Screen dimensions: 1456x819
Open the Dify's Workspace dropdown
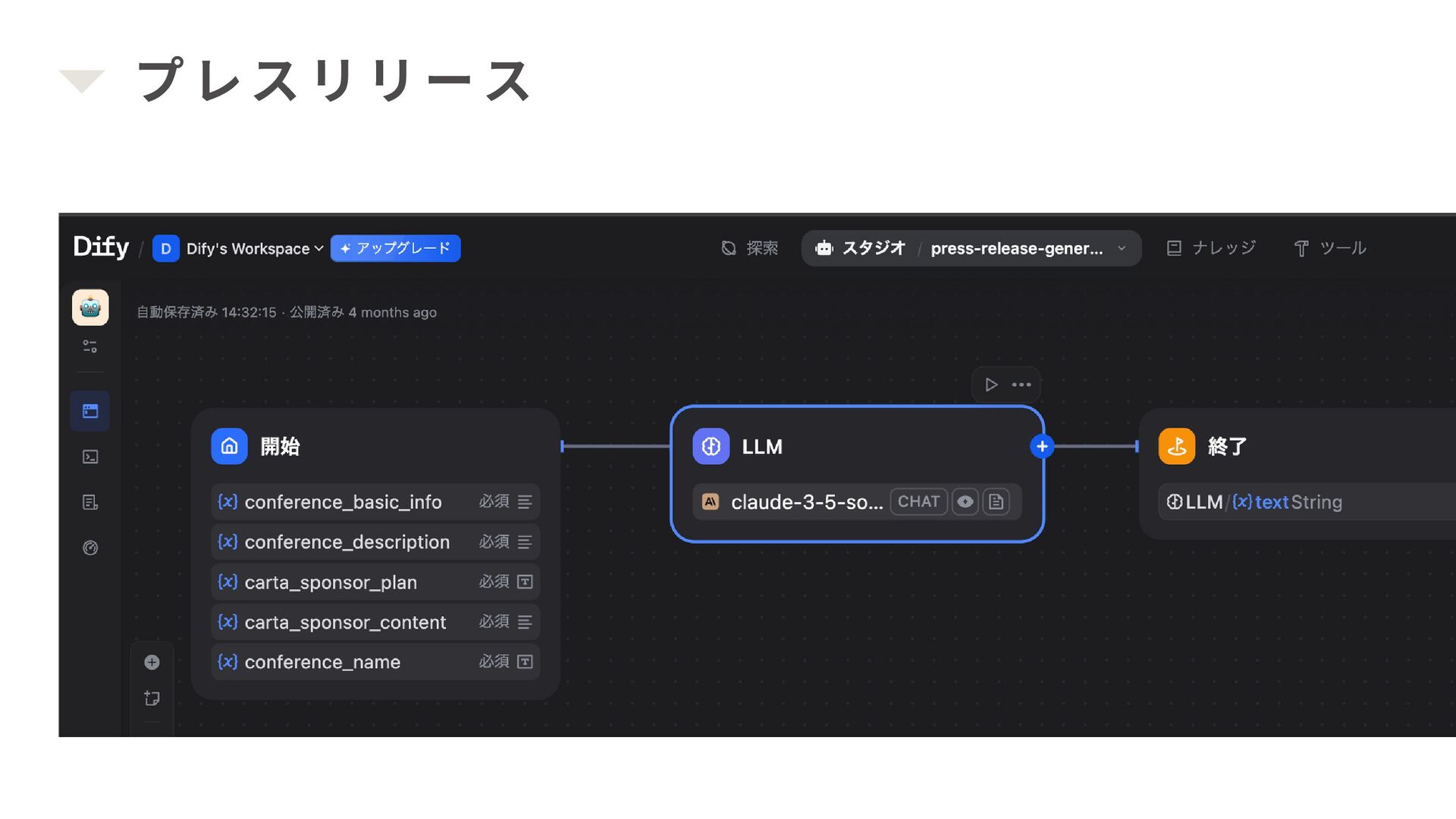click(x=255, y=249)
